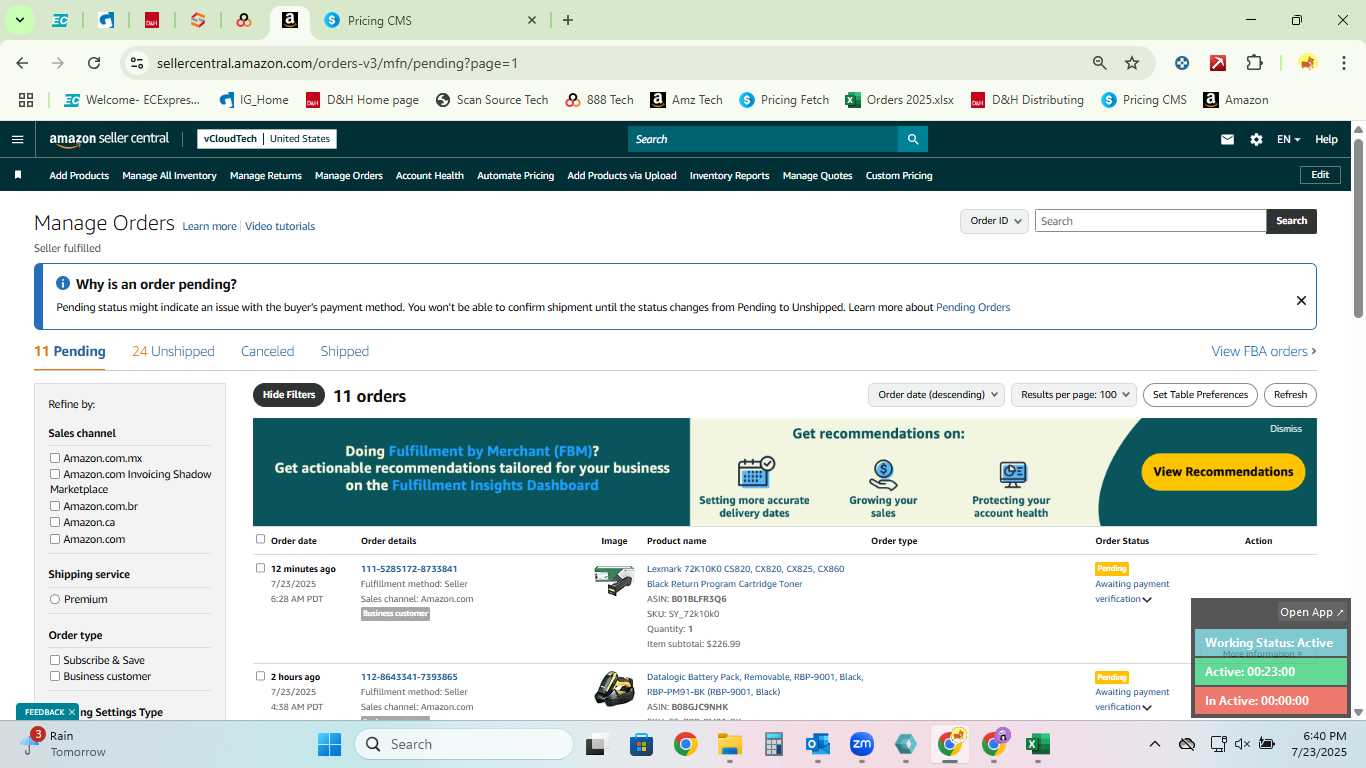Check the Amazon.com.mx sales channel filter
The image size is (1366, 768).
pyautogui.click(x=55, y=458)
